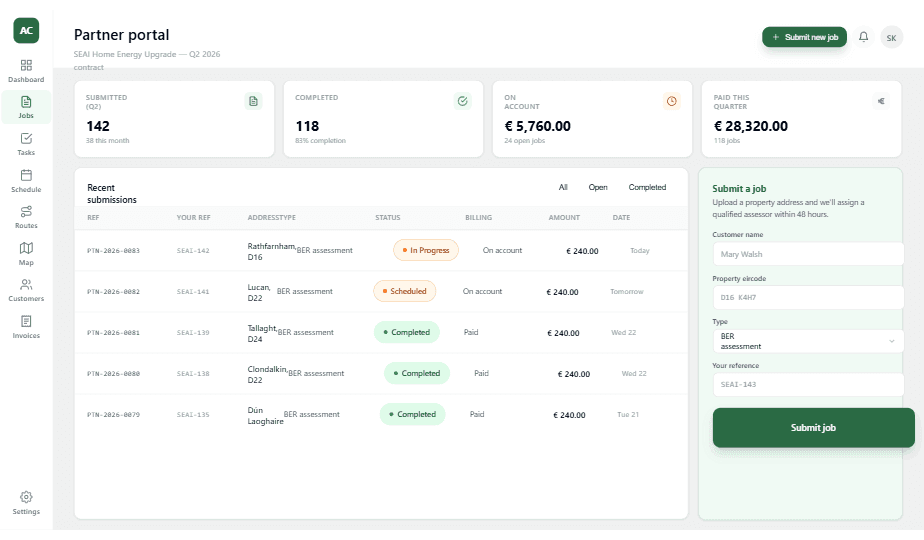Viewport: 924px width, 540px height.
Task: Click the 118 completed count
Action: tap(307, 126)
